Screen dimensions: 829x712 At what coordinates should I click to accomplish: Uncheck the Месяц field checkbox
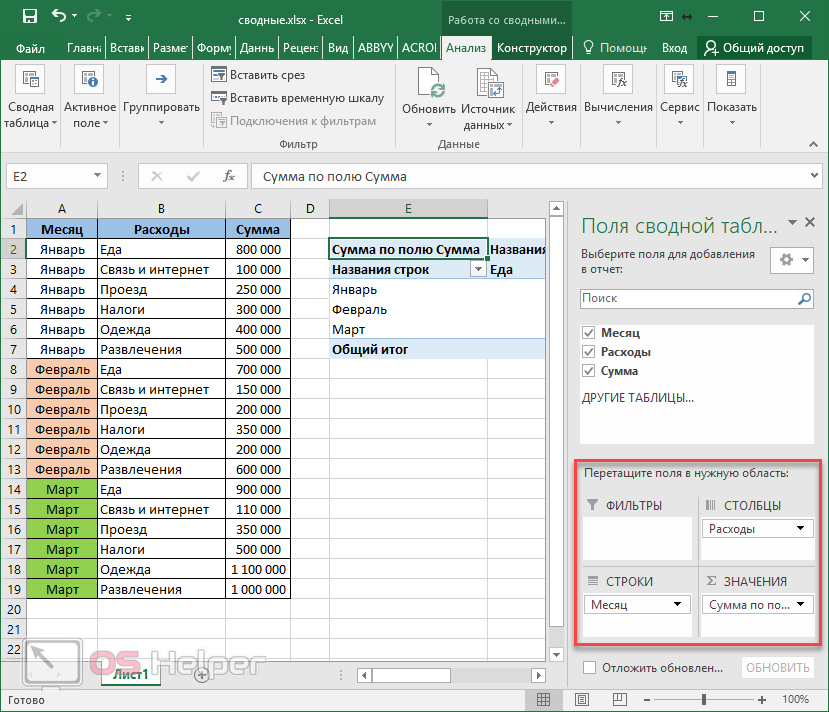tap(588, 333)
